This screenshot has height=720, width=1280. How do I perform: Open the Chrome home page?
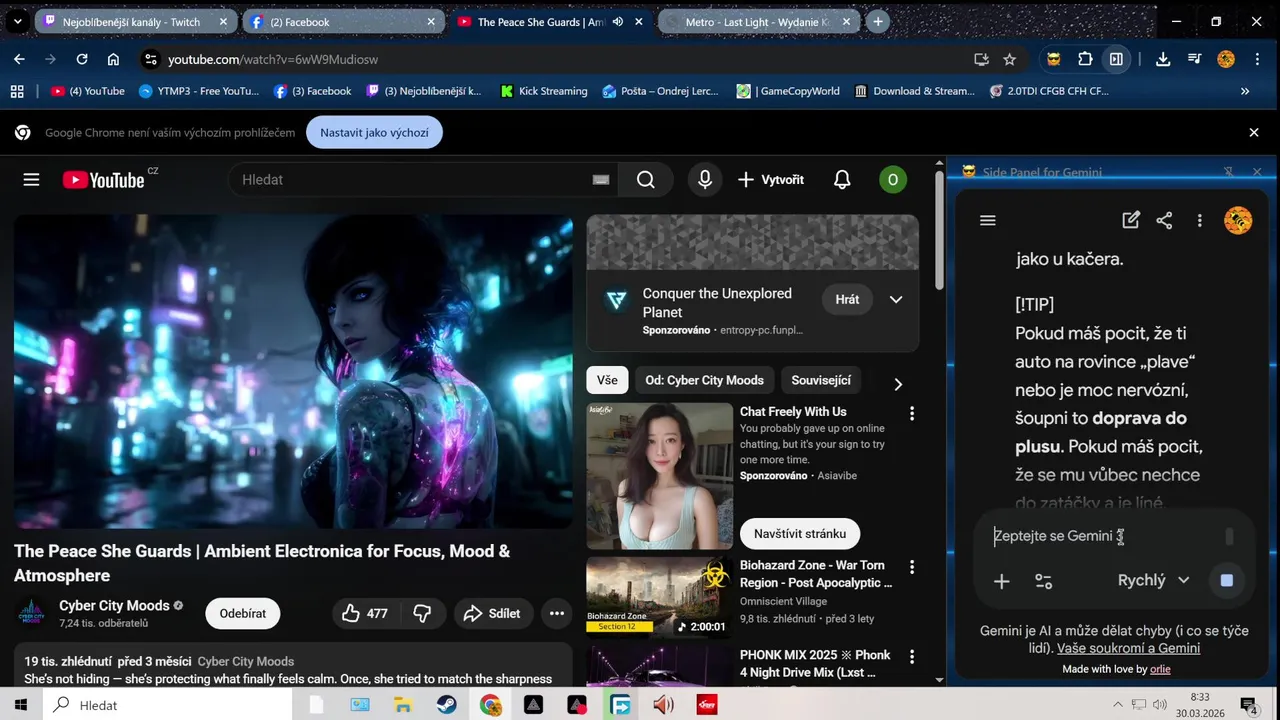[113, 59]
